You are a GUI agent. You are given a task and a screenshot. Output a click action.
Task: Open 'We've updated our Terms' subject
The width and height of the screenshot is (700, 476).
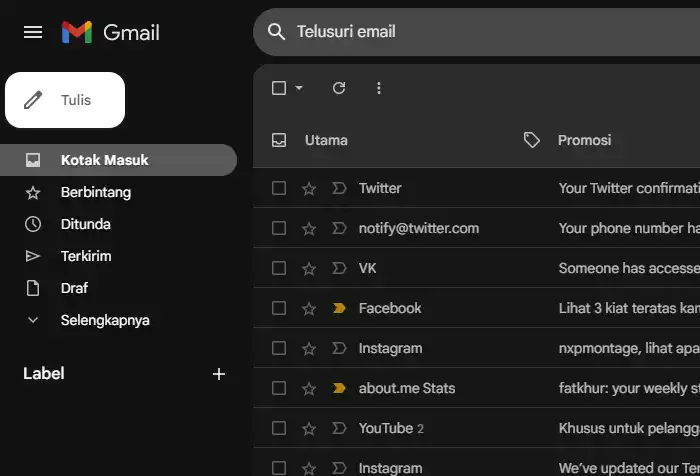pos(629,468)
